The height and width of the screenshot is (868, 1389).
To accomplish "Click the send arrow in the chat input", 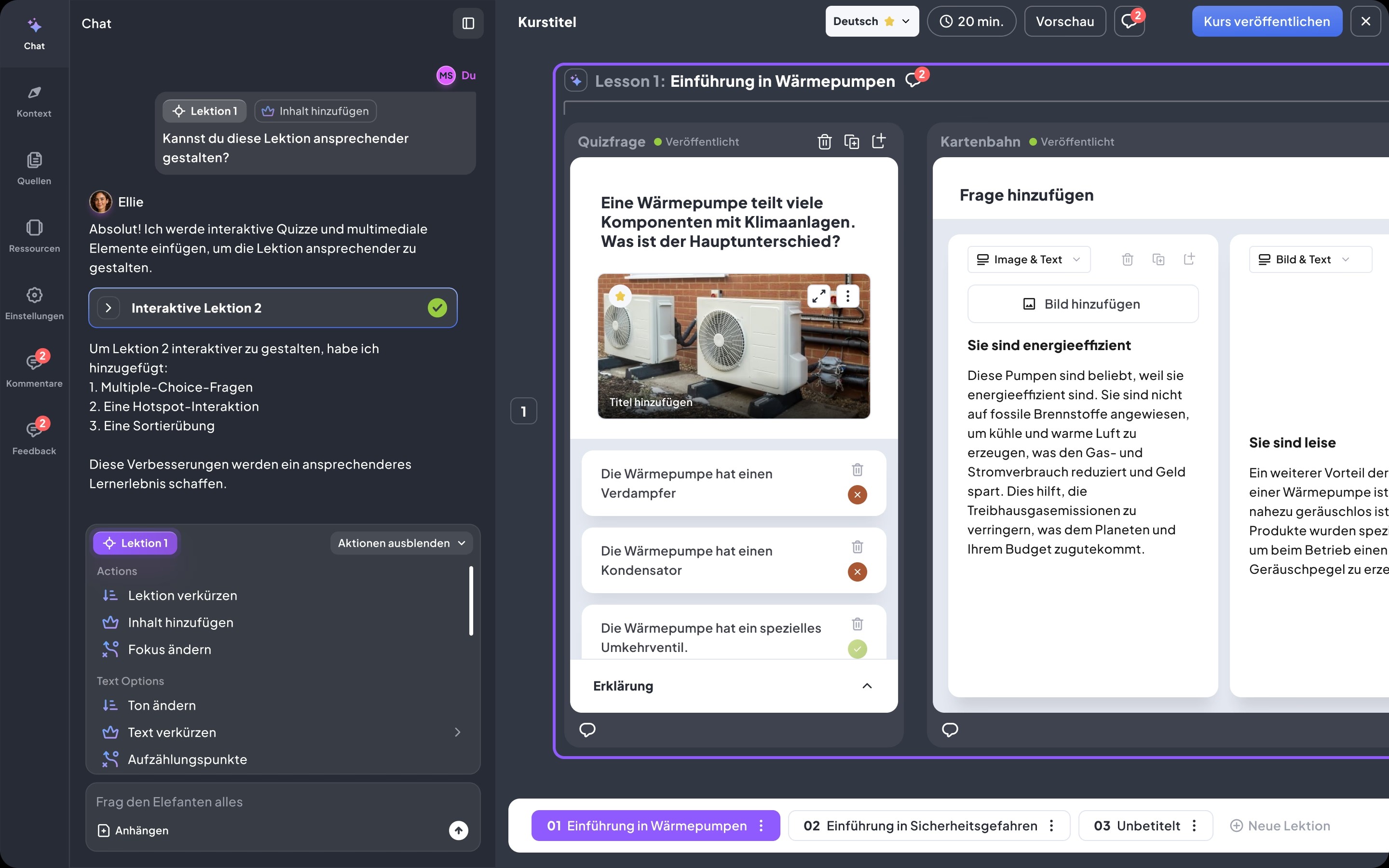I will coord(458,830).
